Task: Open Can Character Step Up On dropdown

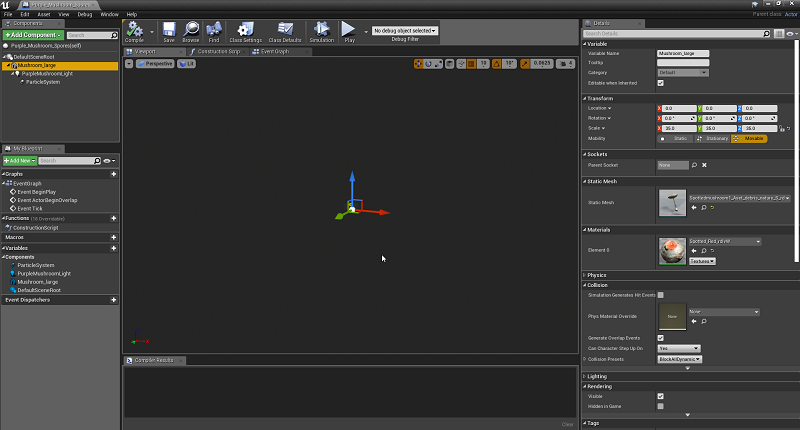Action: click(x=679, y=348)
